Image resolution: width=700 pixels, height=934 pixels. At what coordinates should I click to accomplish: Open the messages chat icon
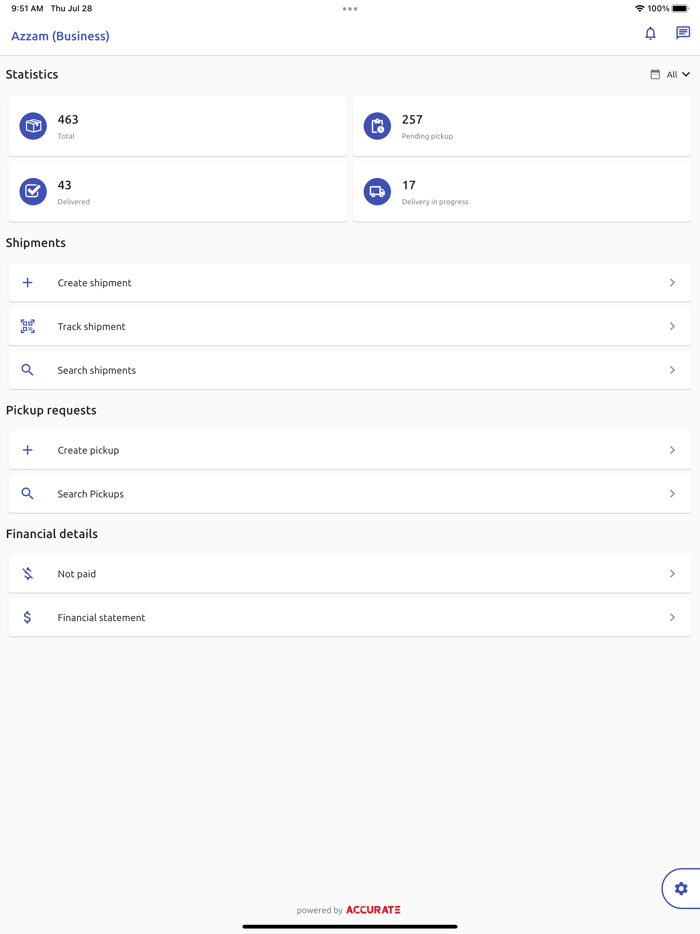click(683, 34)
